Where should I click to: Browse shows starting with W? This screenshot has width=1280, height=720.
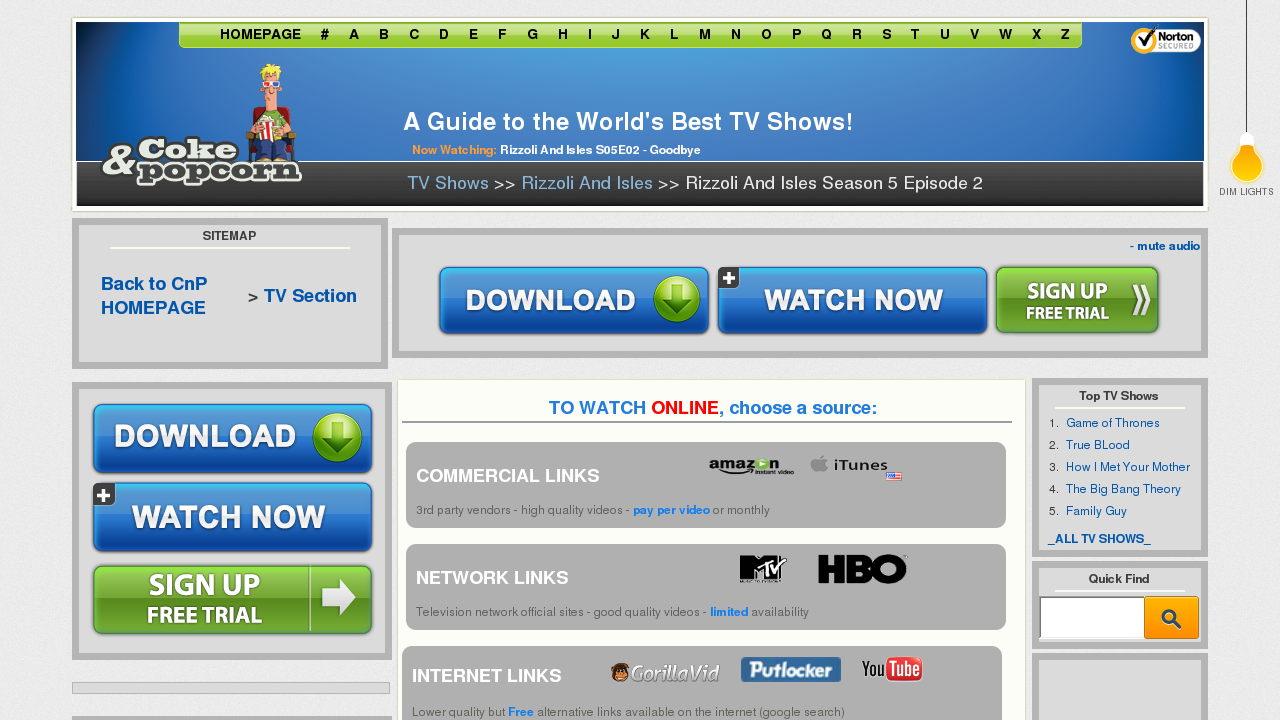coord(1005,34)
